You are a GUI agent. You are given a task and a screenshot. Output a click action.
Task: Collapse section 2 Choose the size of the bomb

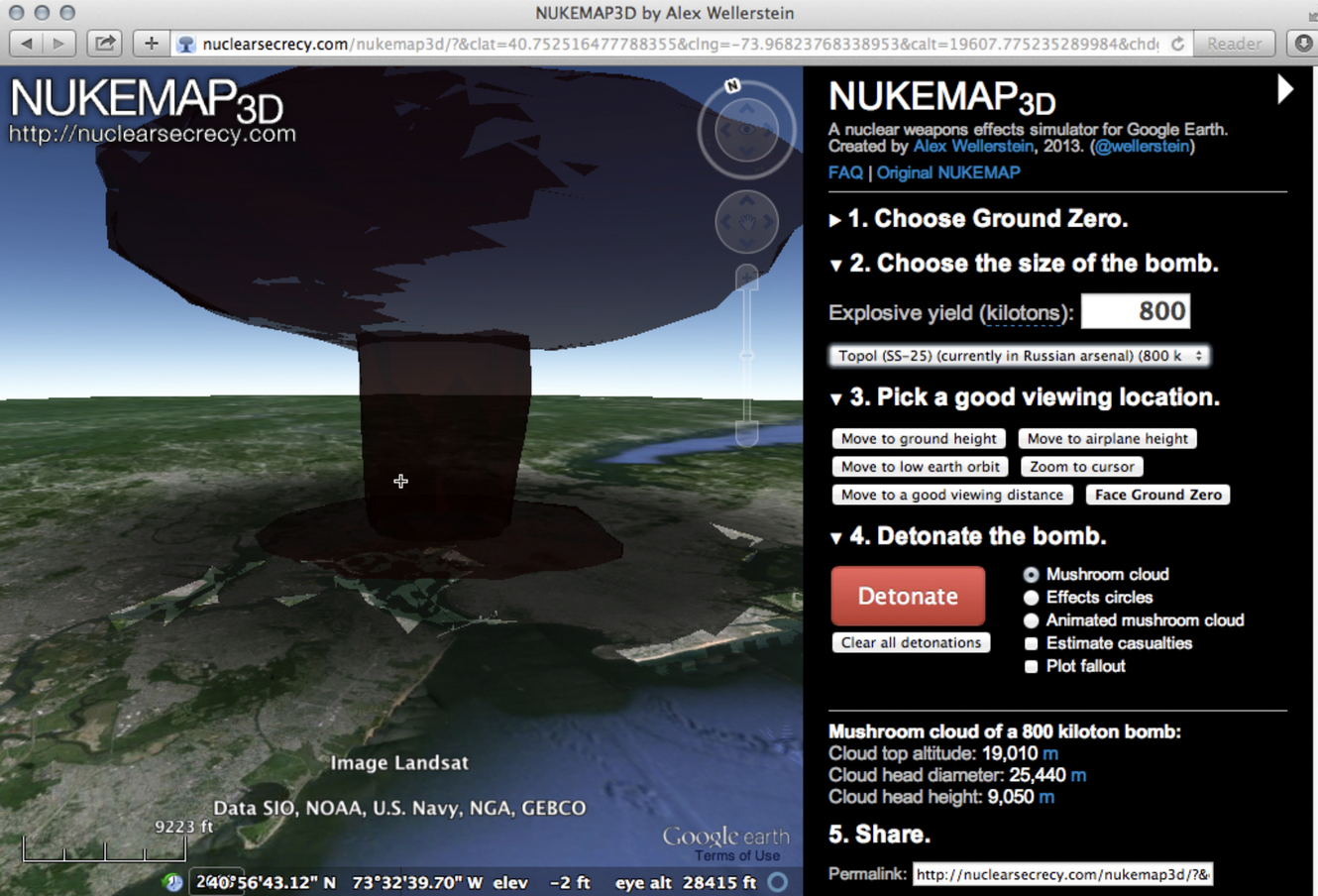coord(835,265)
